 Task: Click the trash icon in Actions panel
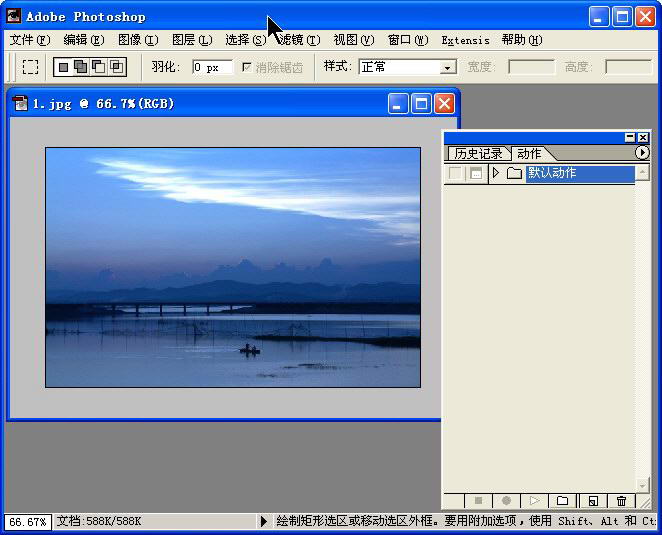(x=621, y=501)
